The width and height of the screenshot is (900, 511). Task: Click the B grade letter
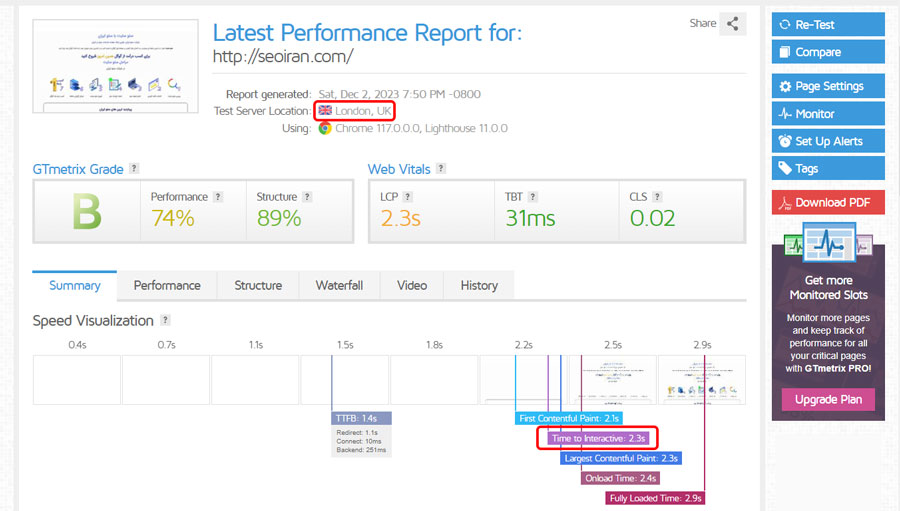(87, 212)
